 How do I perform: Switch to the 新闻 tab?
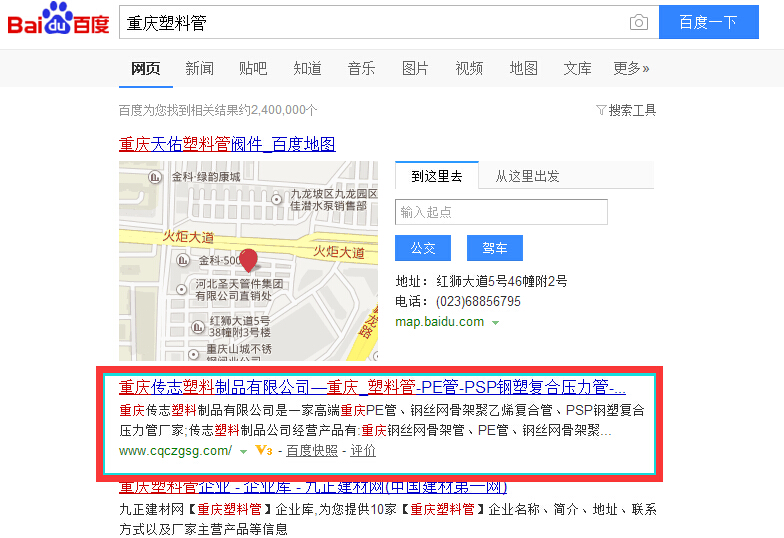point(199,68)
